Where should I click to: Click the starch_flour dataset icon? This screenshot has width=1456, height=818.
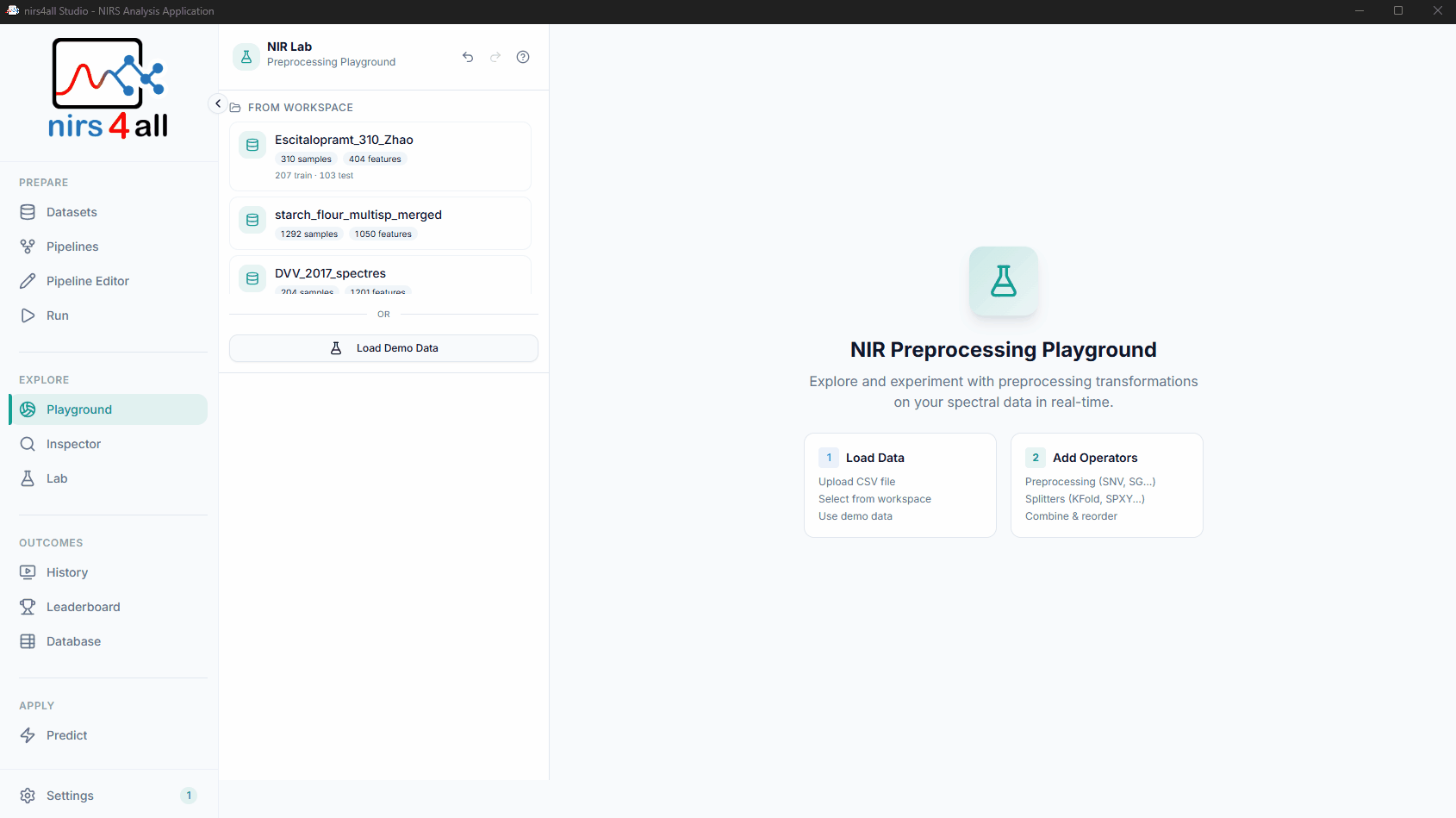pyautogui.click(x=252, y=220)
